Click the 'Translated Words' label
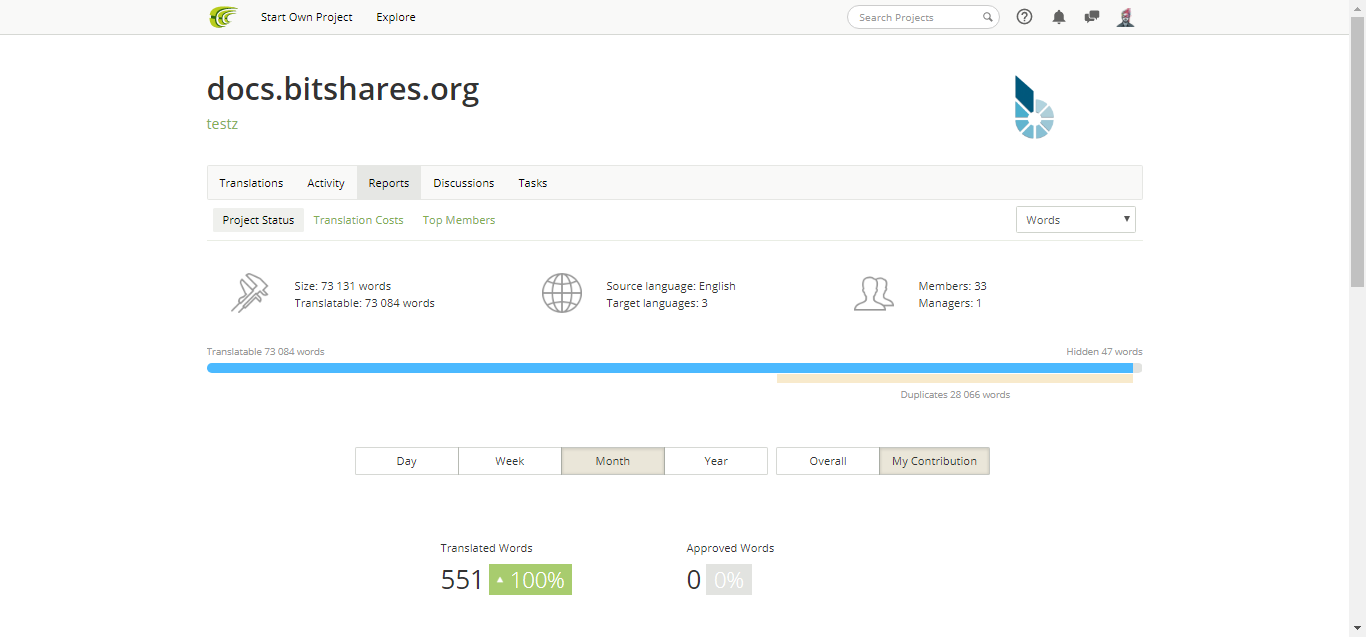 point(487,548)
